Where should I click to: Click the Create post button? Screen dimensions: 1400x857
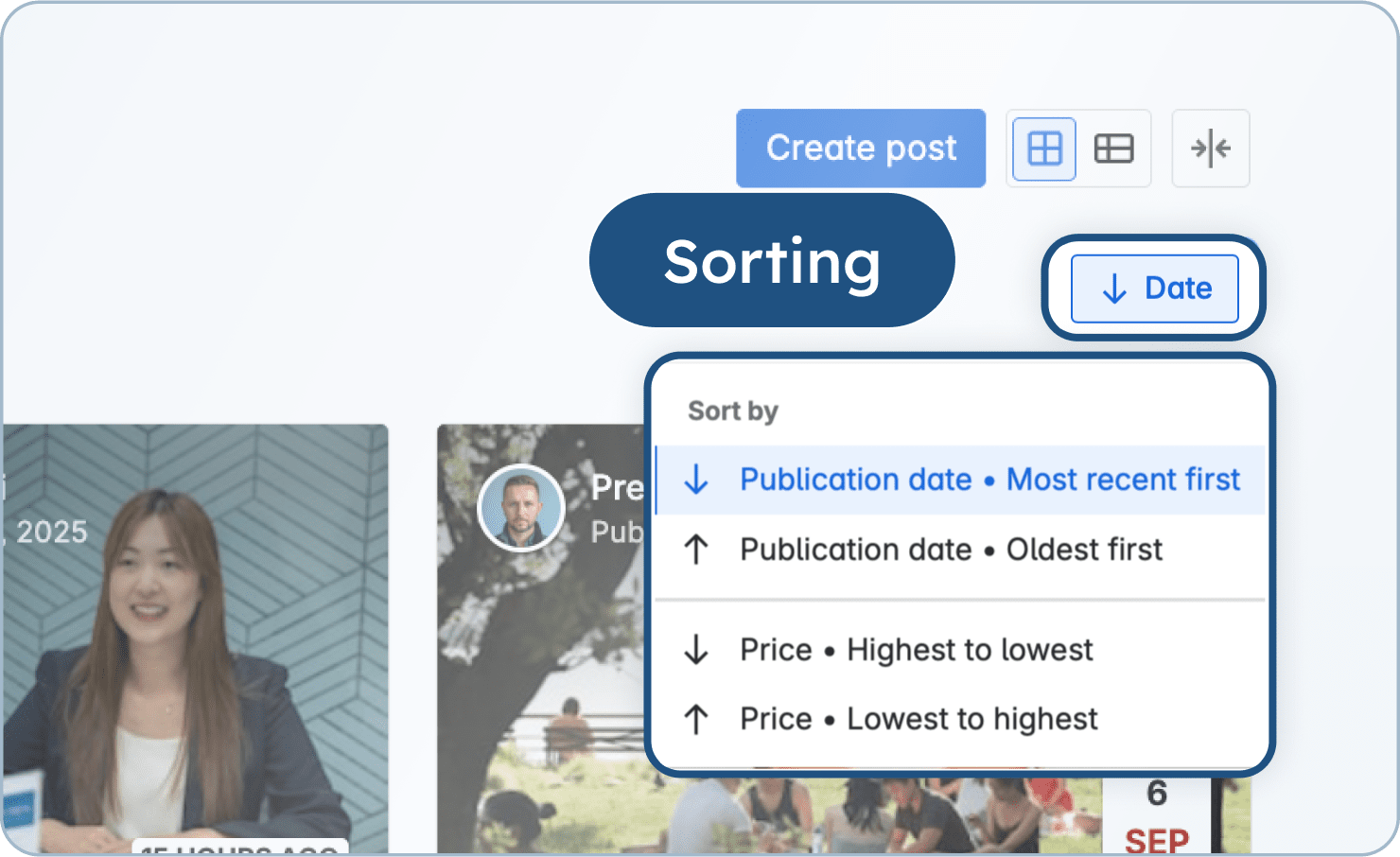(x=861, y=148)
